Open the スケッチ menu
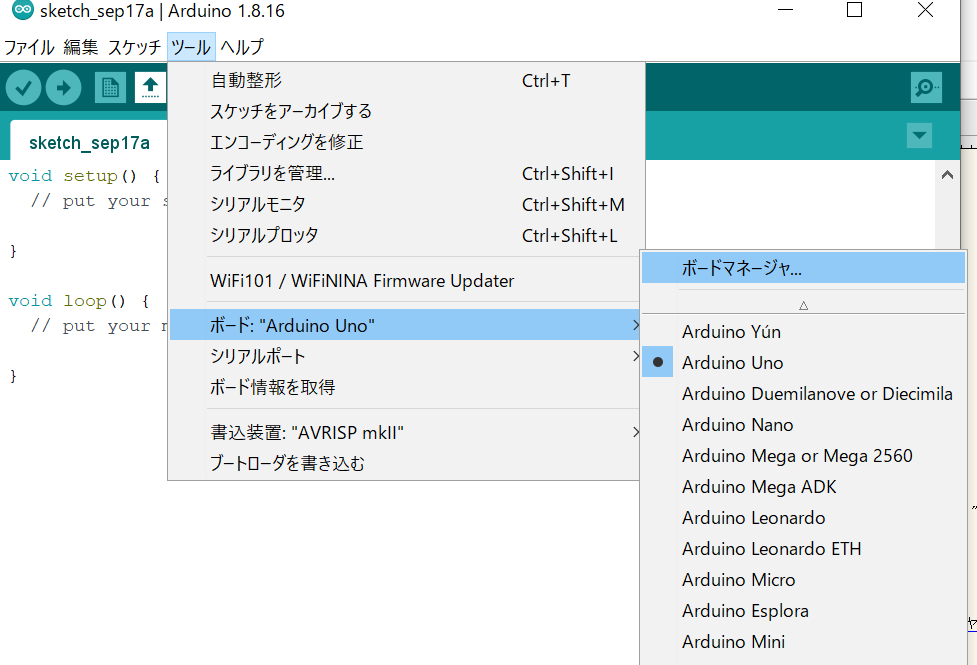Viewport: 977px width, 665px height. (x=135, y=47)
